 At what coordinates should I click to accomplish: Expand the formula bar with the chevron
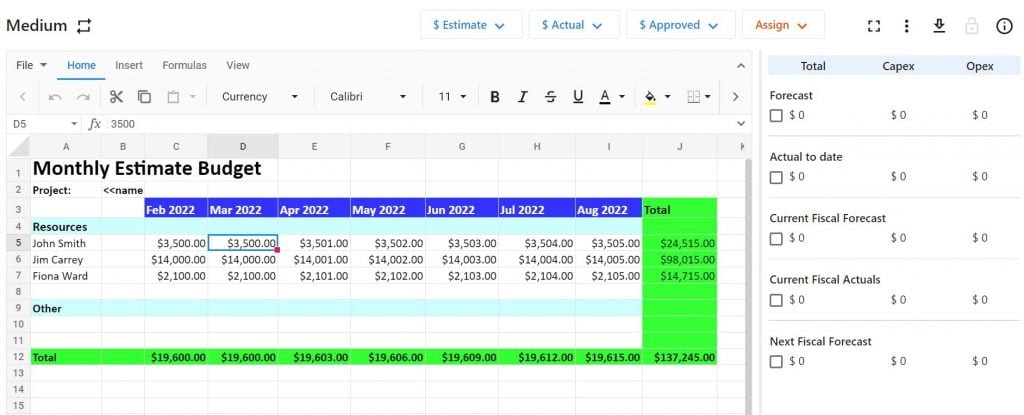pos(741,124)
